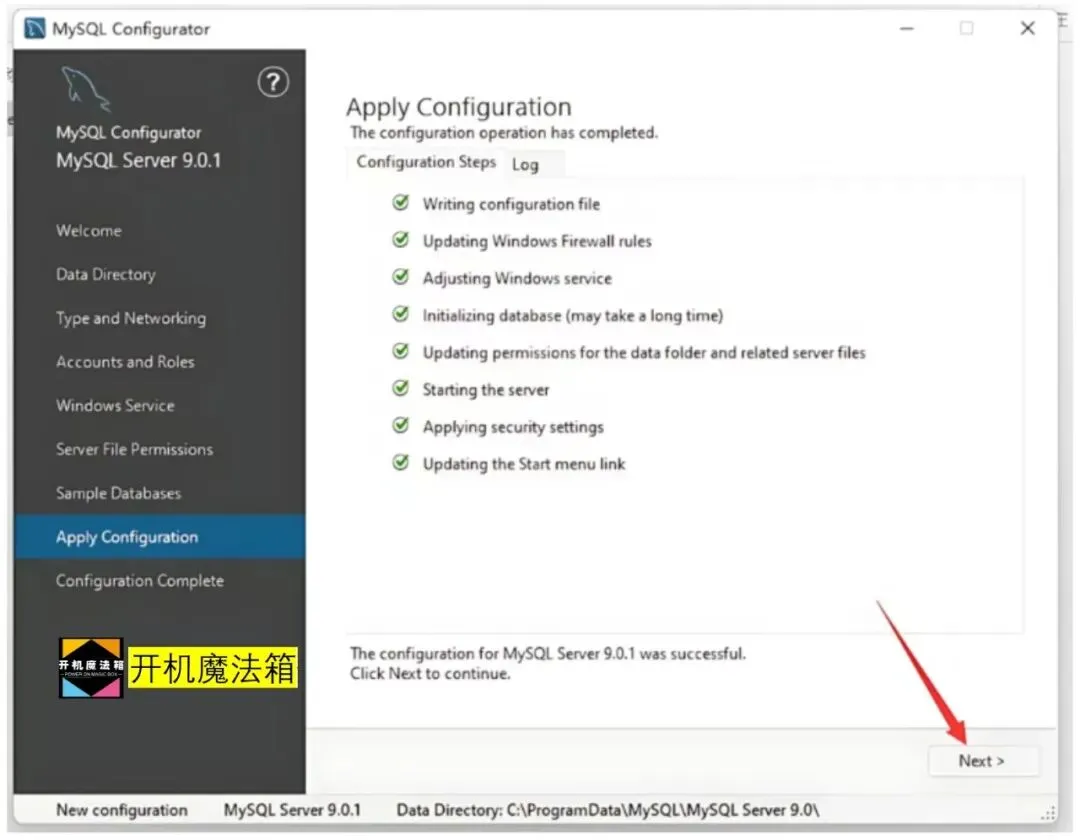The height and width of the screenshot is (840, 1080).
Task: Click the MySQL Configurator title bar icon
Action: coord(34,28)
